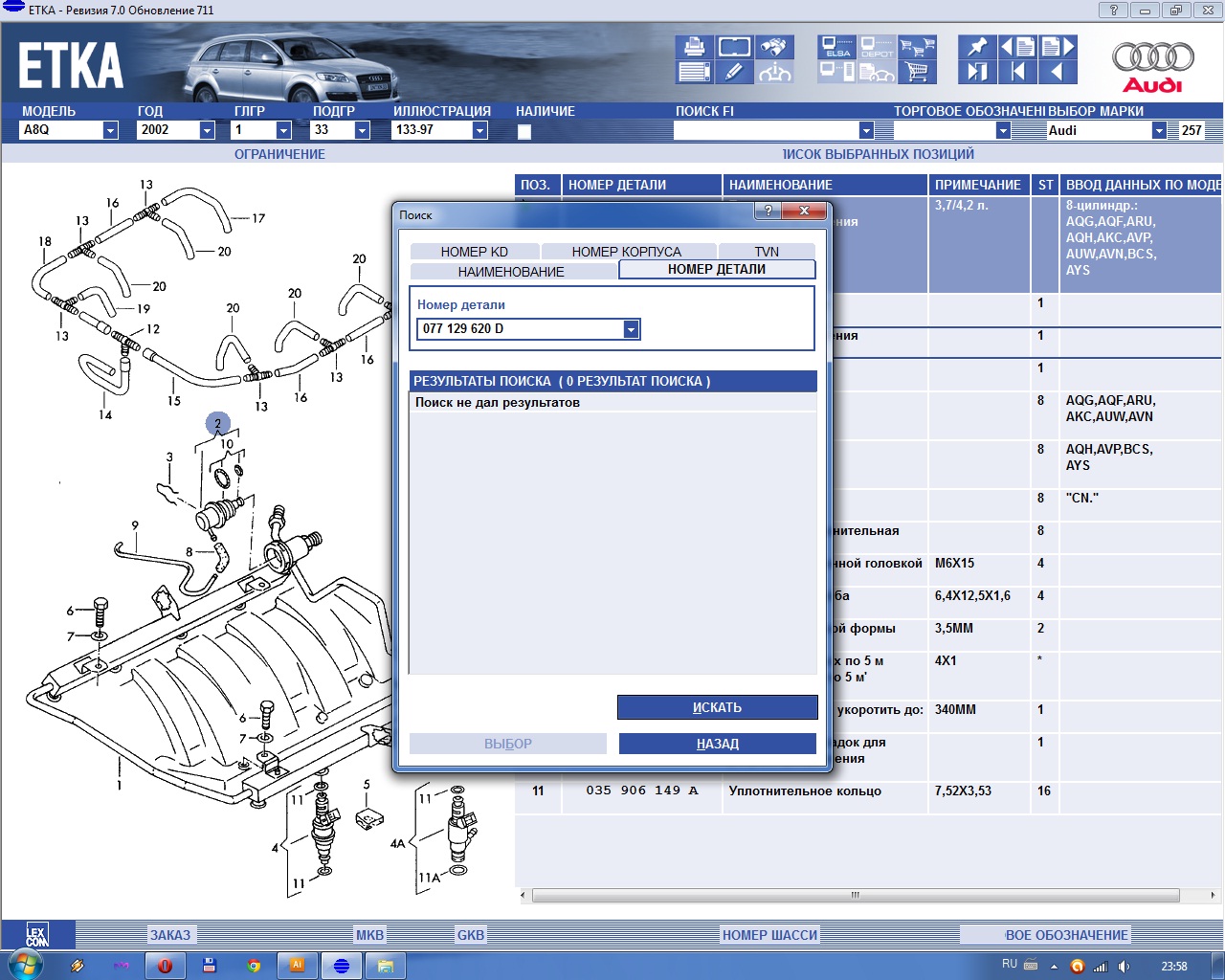Expand the ГОД 2002 dropdown
1225x980 pixels.
tap(207, 130)
